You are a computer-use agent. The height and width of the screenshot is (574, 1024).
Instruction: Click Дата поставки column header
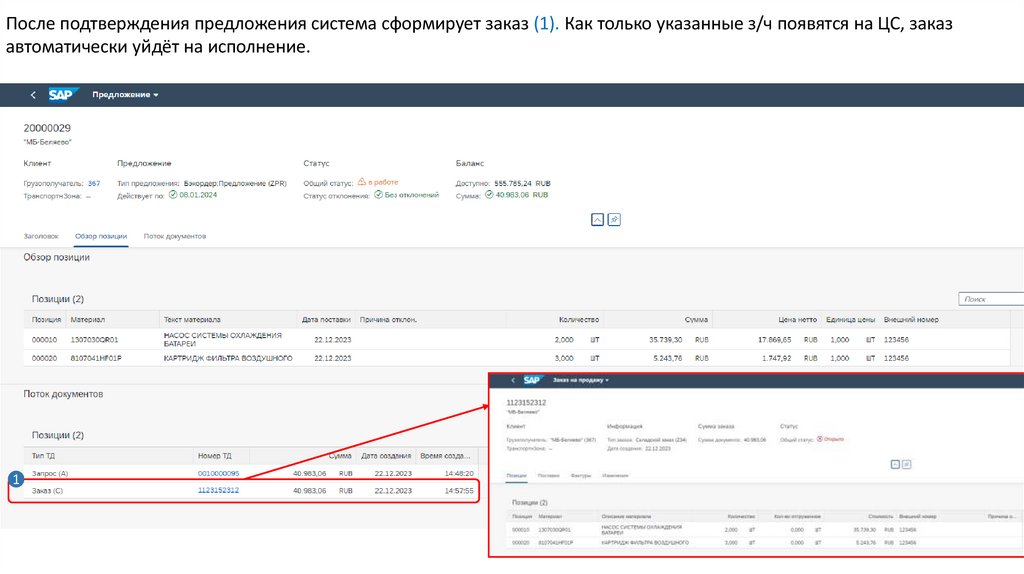(x=326, y=320)
